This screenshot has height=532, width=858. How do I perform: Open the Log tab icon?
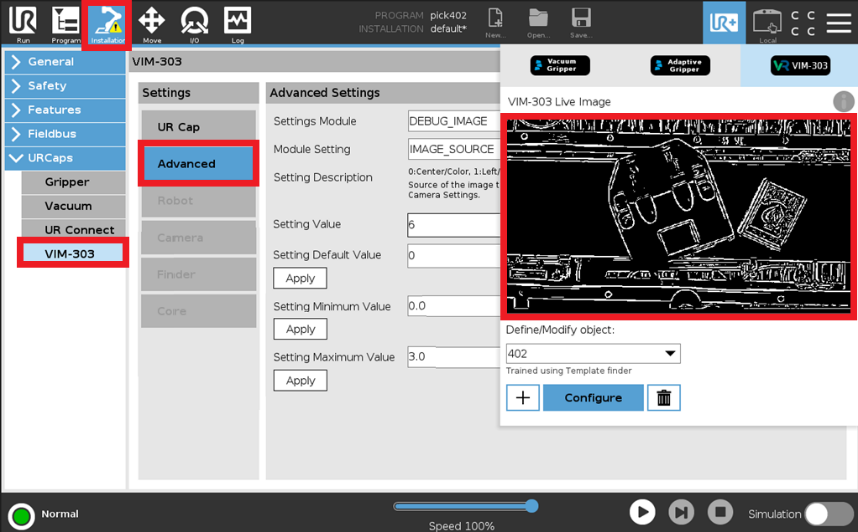click(x=237, y=23)
